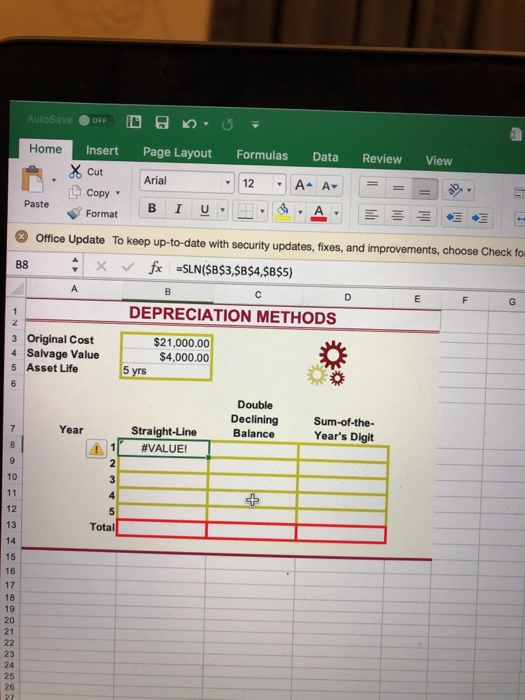Cancel the formula entry with X
Image resolution: width=525 pixels, height=700 pixels.
click(x=101, y=267)
